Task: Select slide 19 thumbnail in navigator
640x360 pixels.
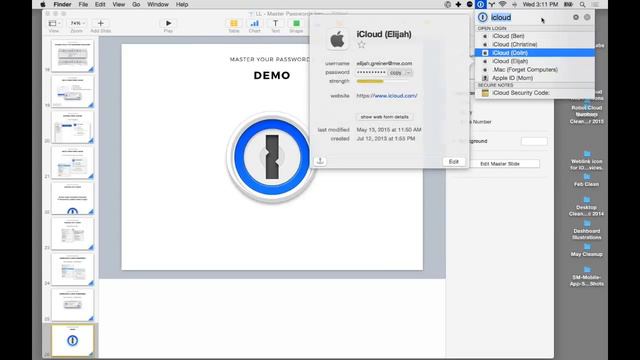Action: [72, 91]
